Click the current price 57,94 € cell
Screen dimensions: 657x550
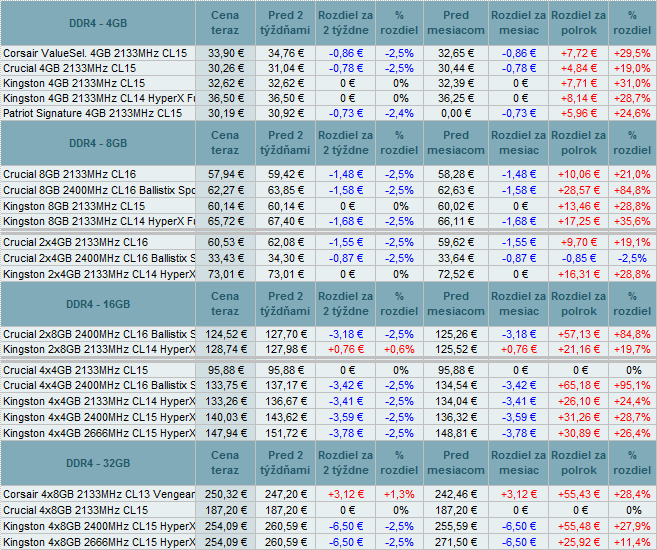[x=226, y=174]
